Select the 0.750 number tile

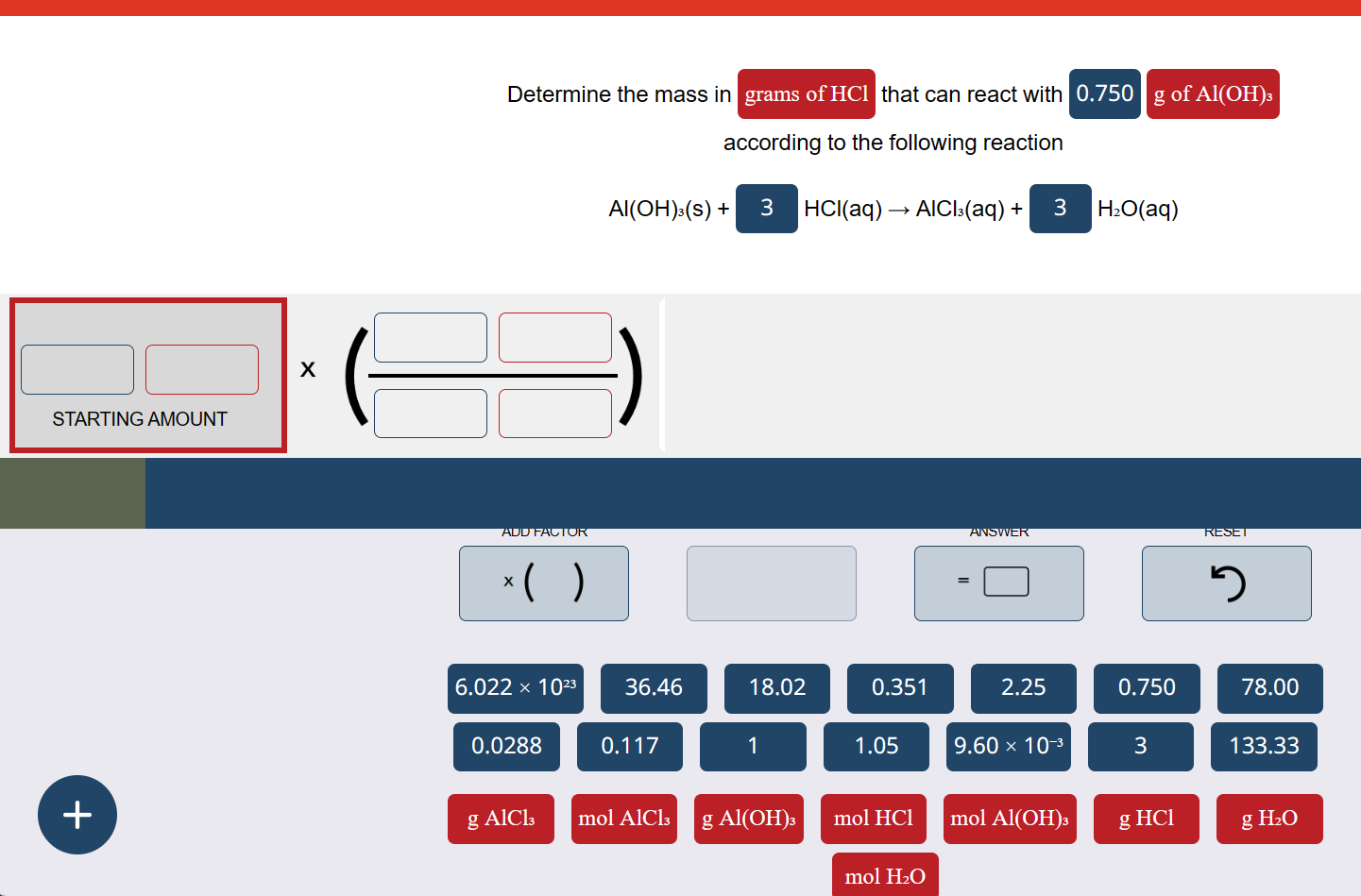[x=1146, y=688]
